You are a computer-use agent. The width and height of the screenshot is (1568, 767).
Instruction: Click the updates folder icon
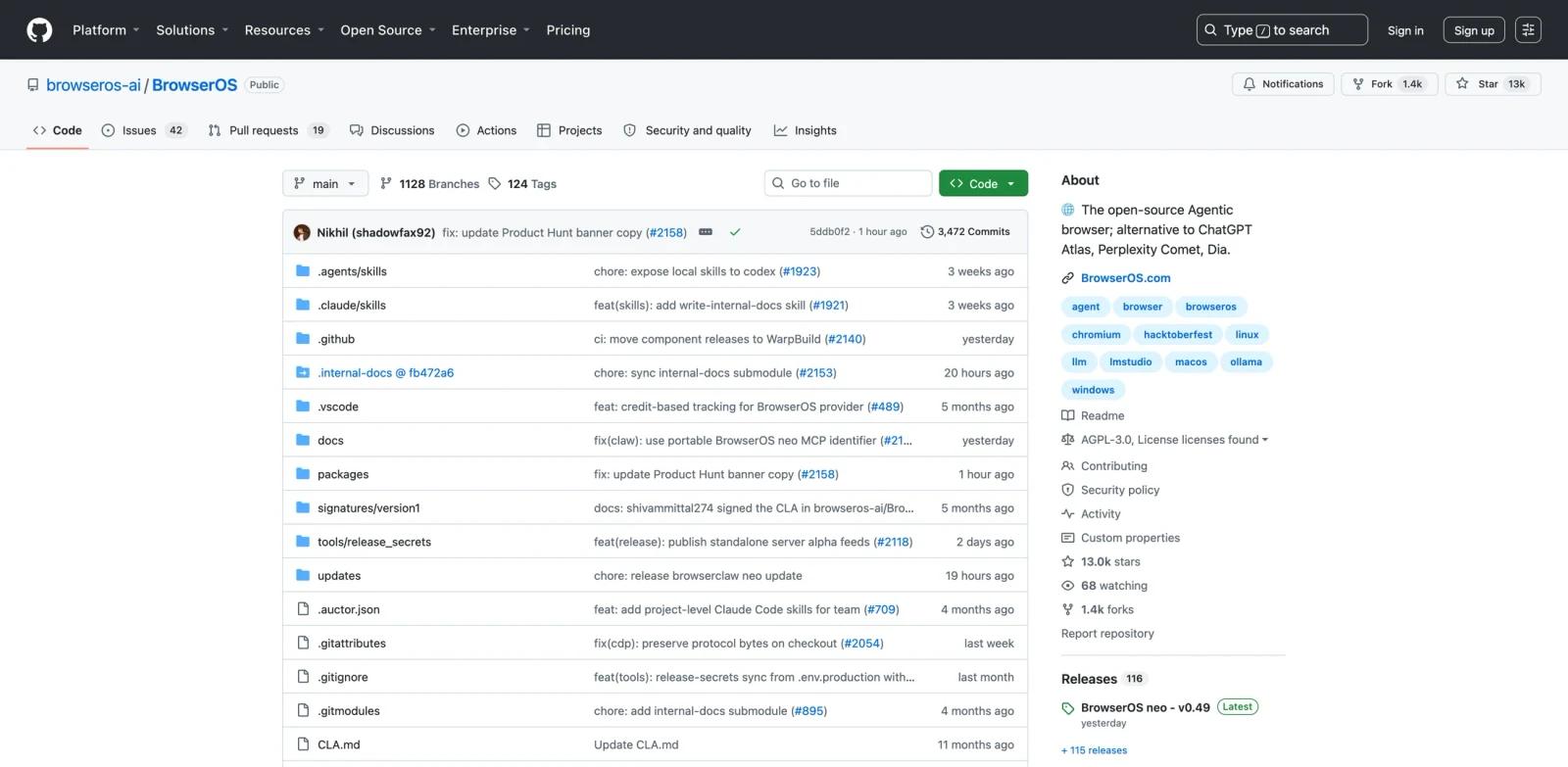pos(303,576)
